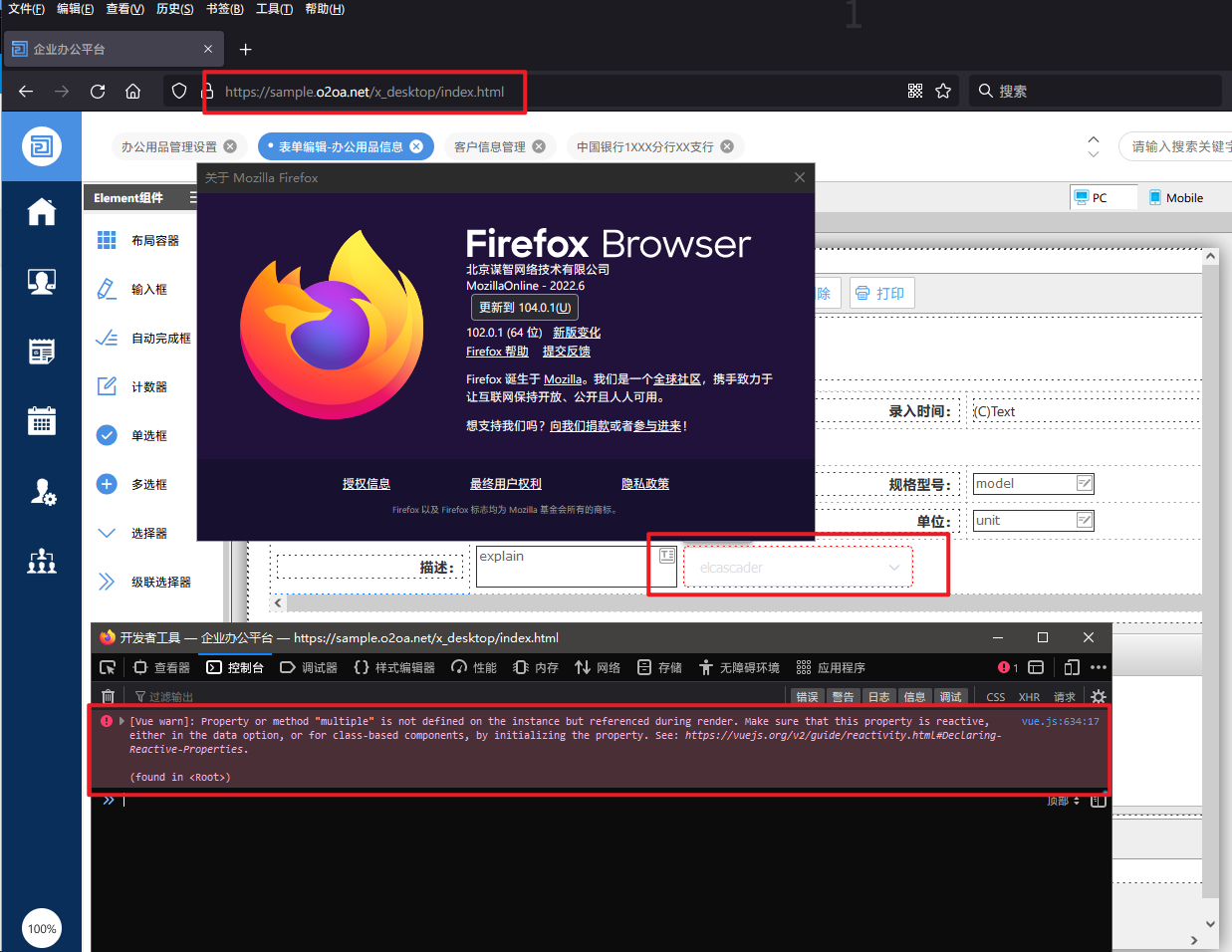Toggle the 信息 console filter
The width and height of the screenshot is (1232, 952).
(x=914, y=696)
